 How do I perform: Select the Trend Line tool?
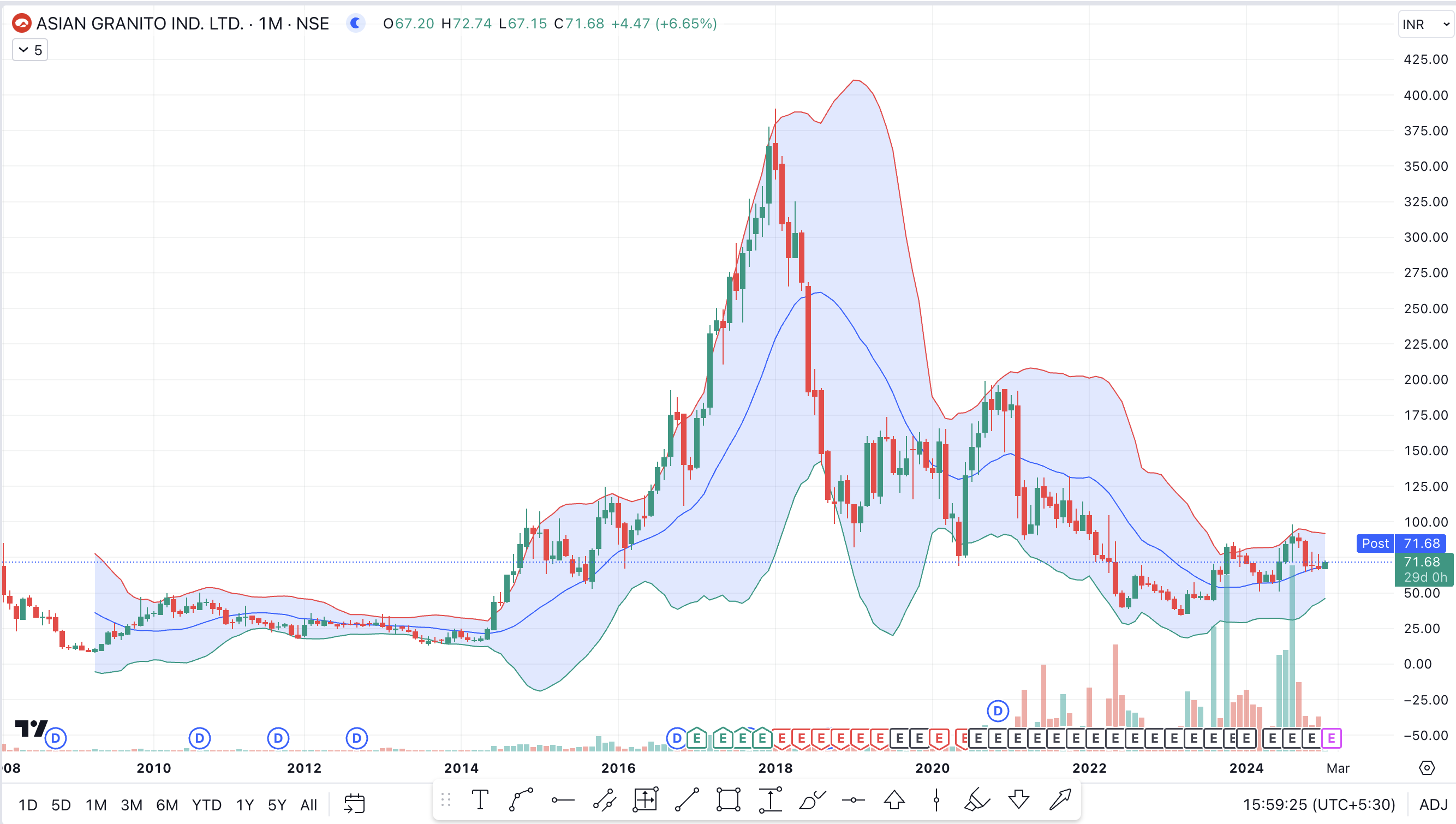pos(687,799)
